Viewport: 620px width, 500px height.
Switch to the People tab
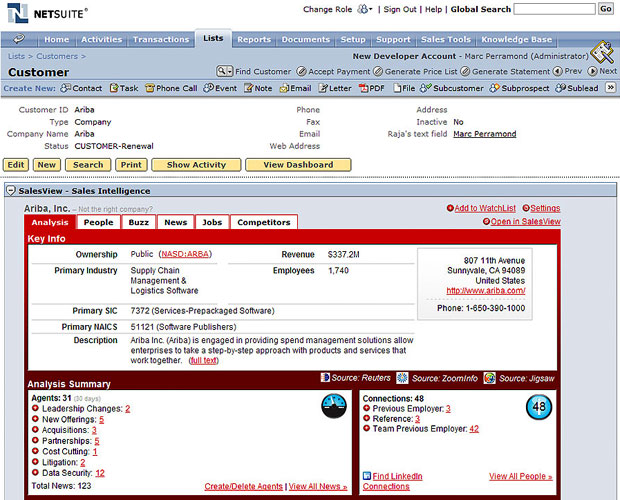pos(98,222)
